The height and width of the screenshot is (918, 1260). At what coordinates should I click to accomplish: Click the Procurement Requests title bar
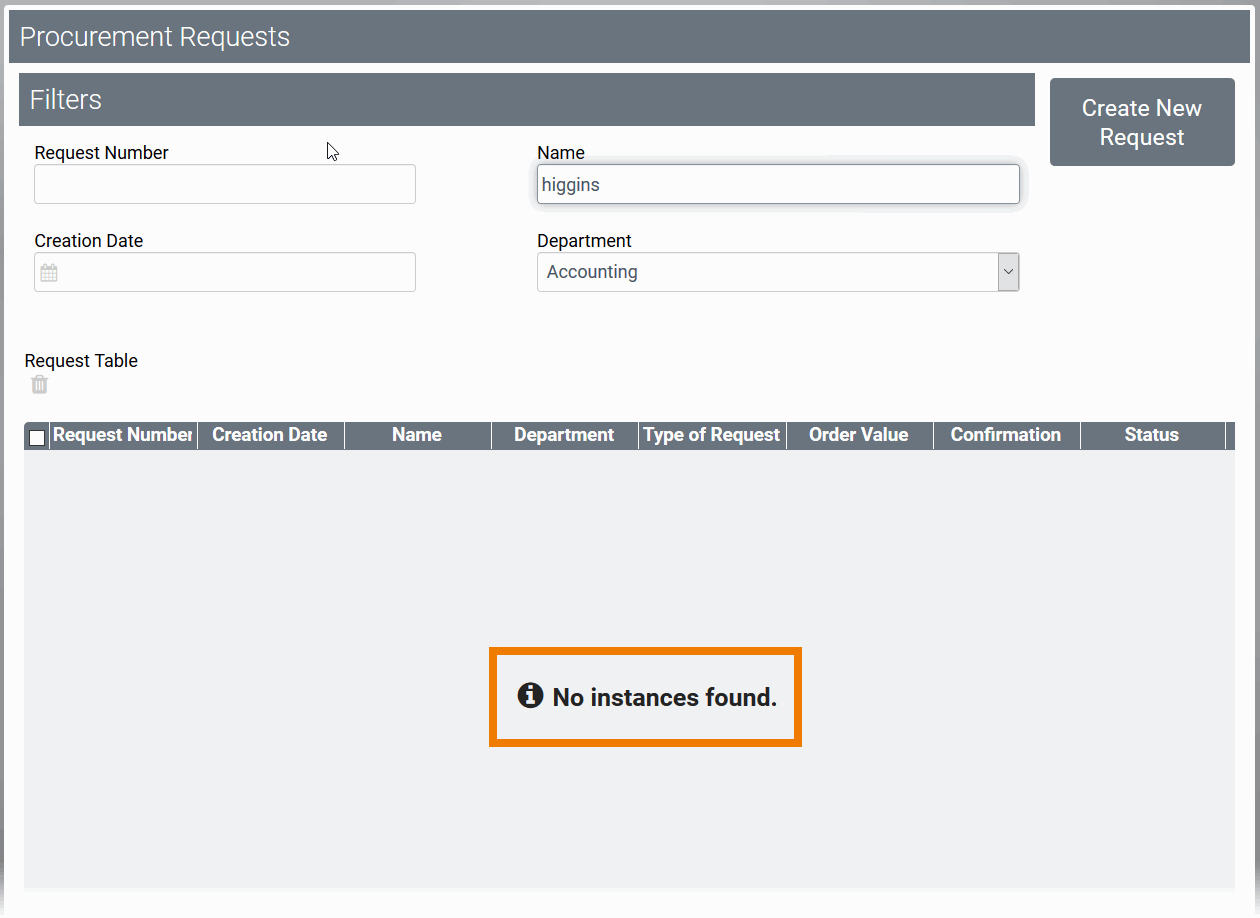pos(629,37)
